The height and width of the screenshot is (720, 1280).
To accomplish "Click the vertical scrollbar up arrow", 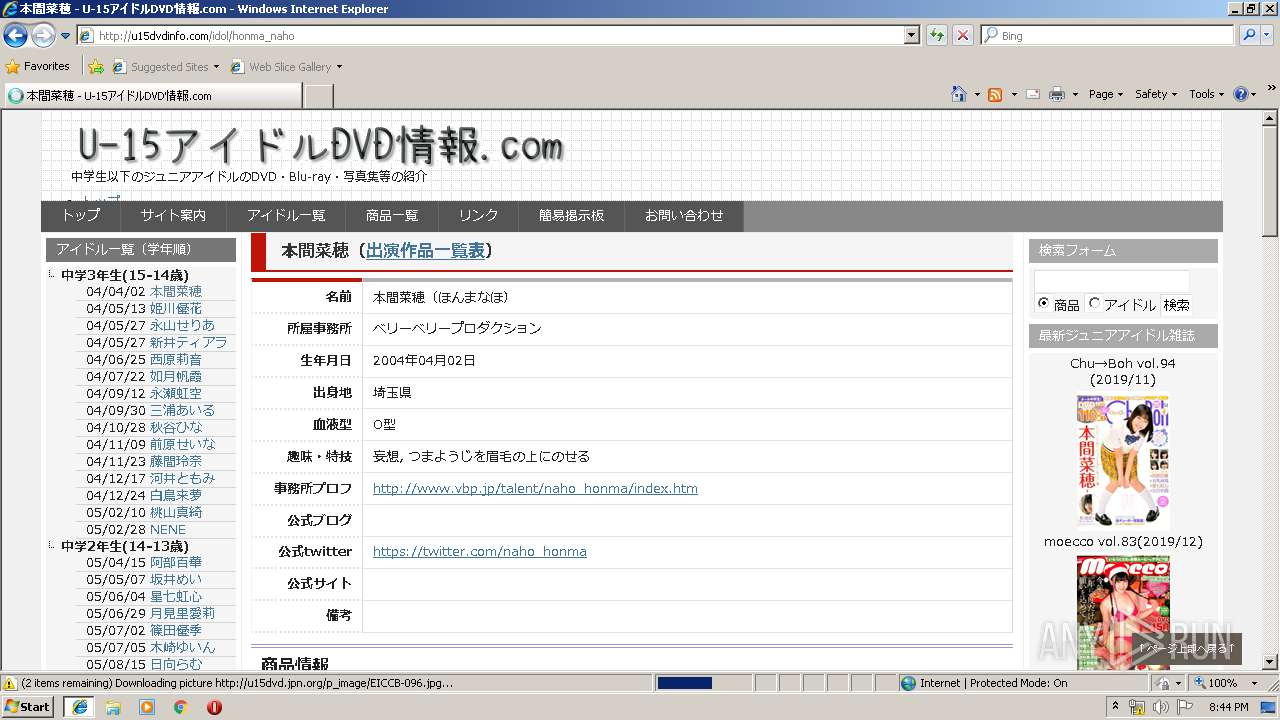I will pyautogui.click(x=1270, y=118).
